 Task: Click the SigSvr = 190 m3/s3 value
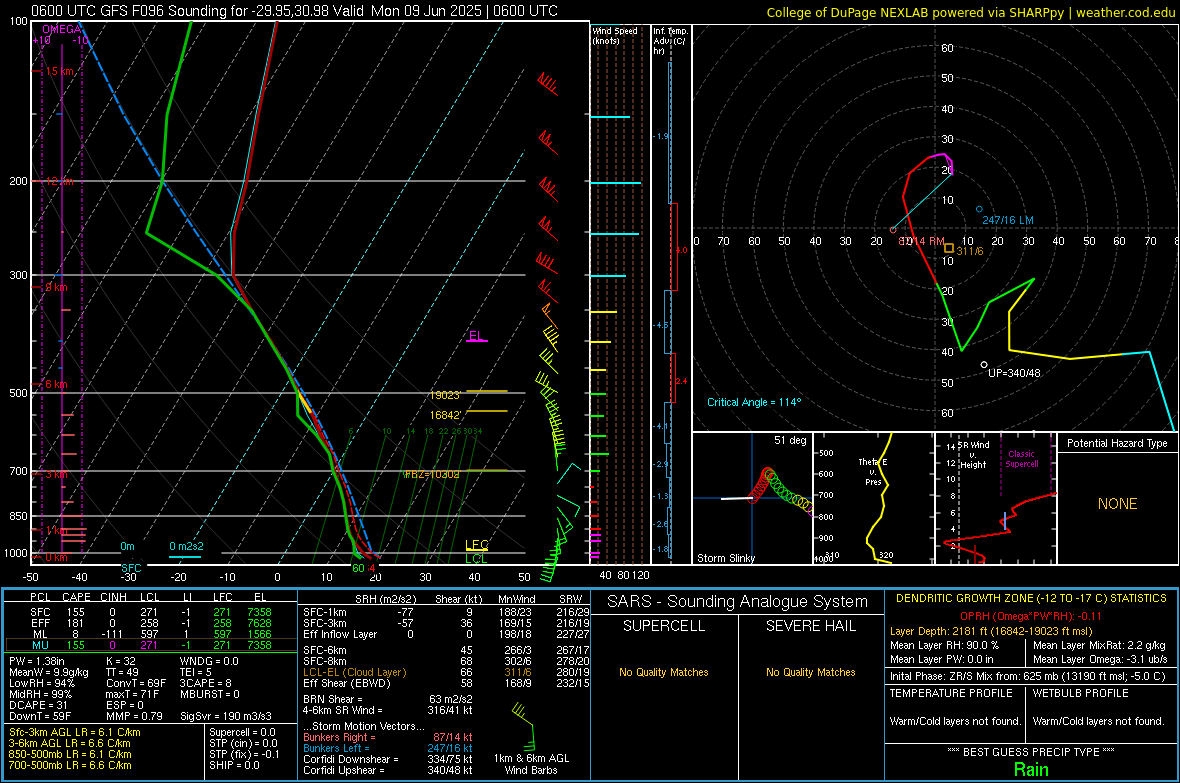pos(226,716)
